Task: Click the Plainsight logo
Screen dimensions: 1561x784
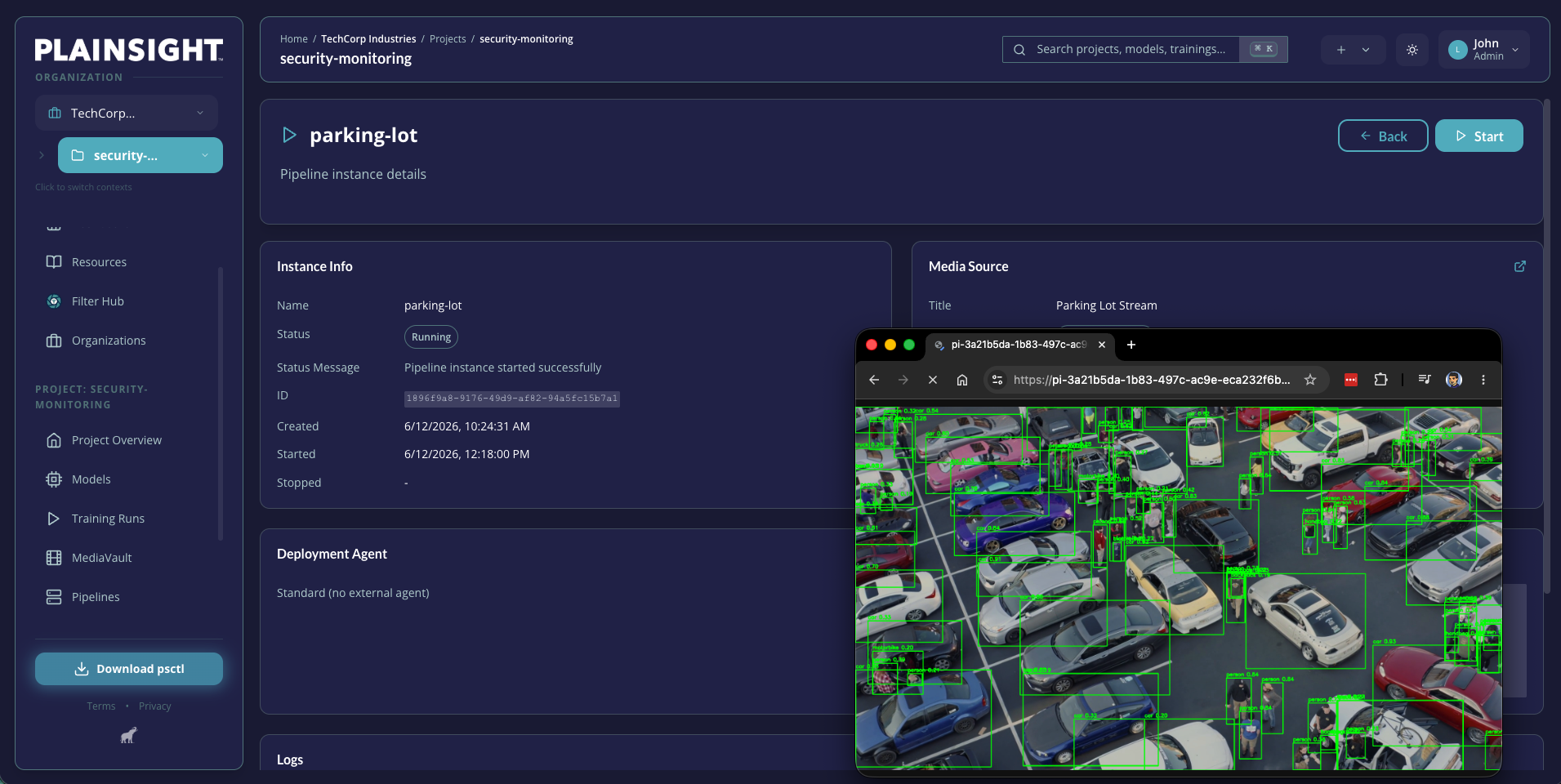Action: coord(128,50)
